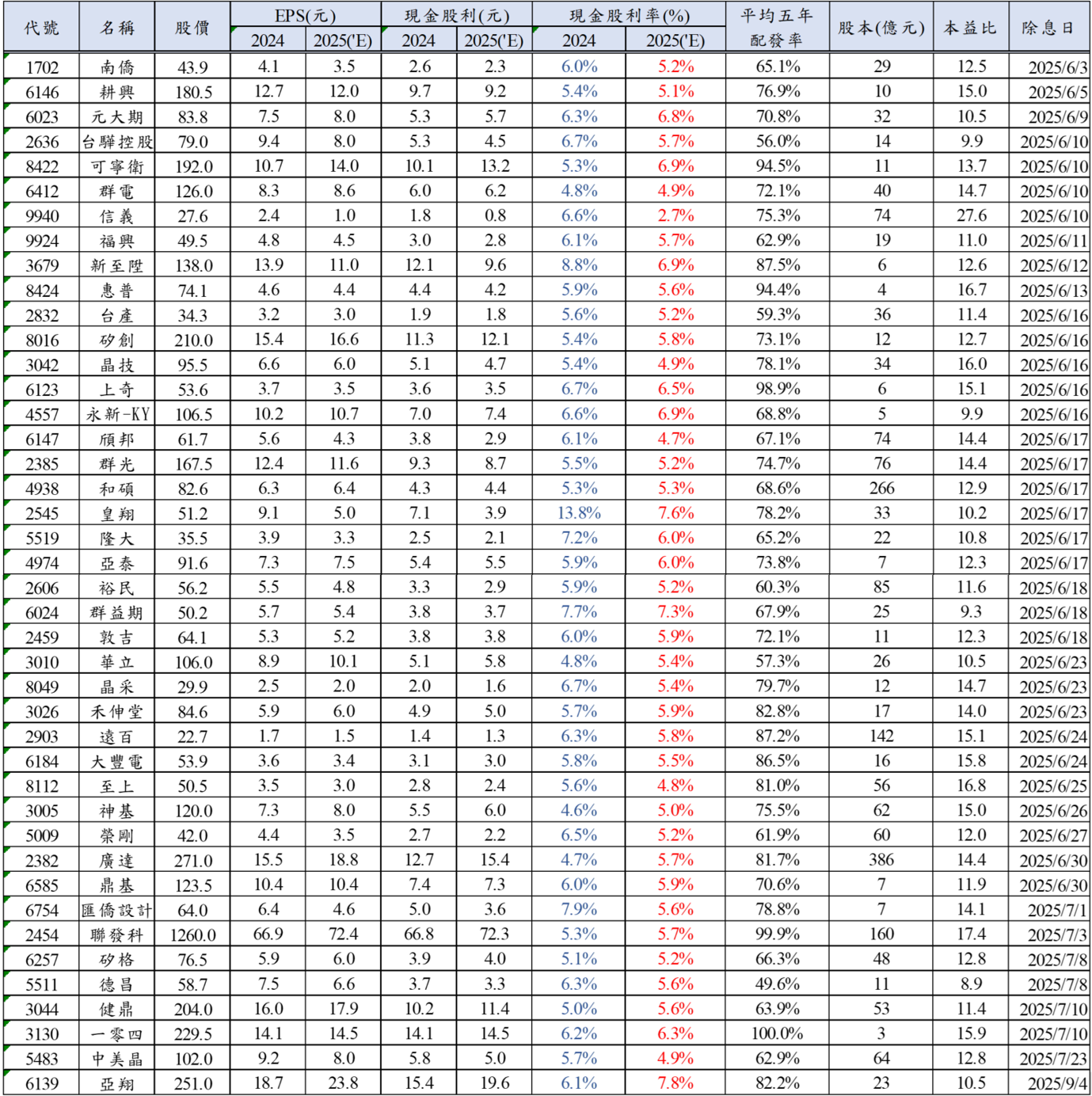
Task: Select stock code 2385
Action: 41,464
